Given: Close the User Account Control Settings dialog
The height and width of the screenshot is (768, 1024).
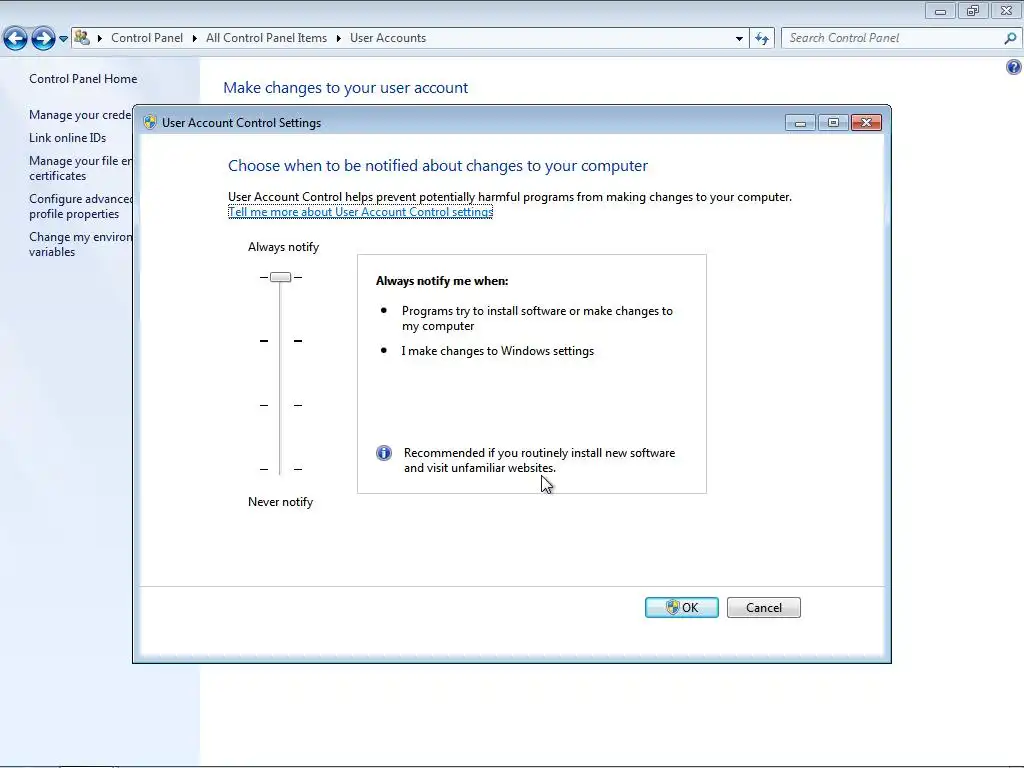Looking at the screenshot, I should (x=867, y=123).
